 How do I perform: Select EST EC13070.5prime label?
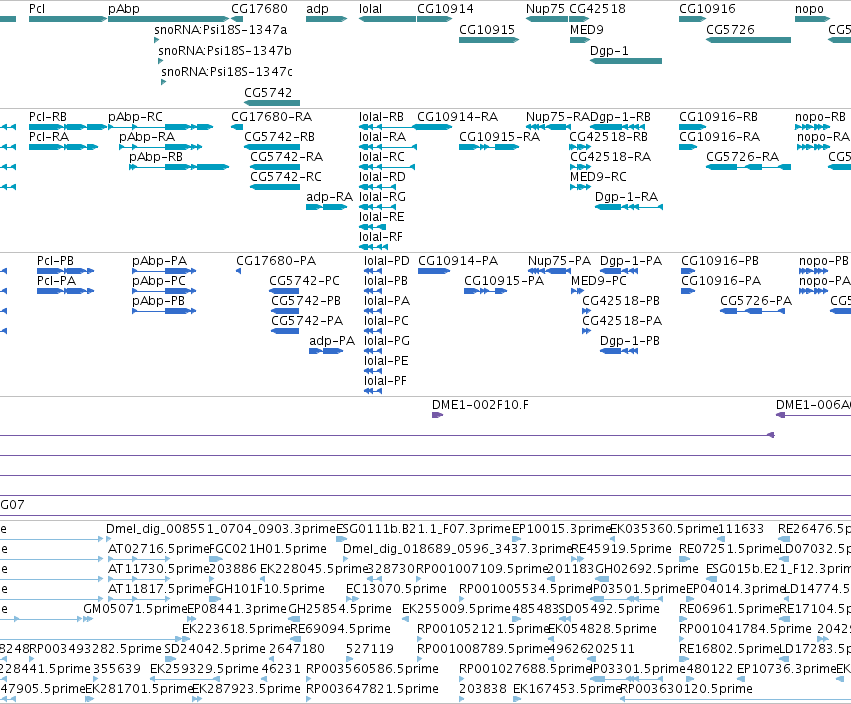pos(396,589)
